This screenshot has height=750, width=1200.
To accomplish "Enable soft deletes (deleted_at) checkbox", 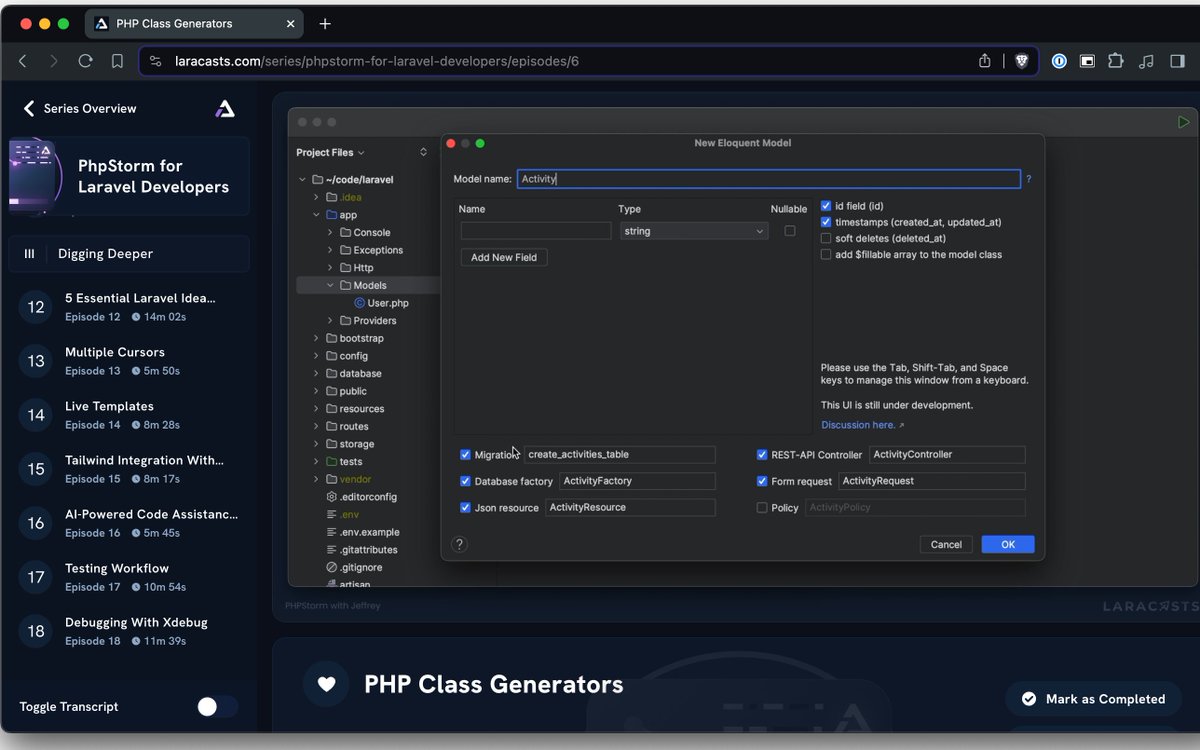I will point(826,238).
